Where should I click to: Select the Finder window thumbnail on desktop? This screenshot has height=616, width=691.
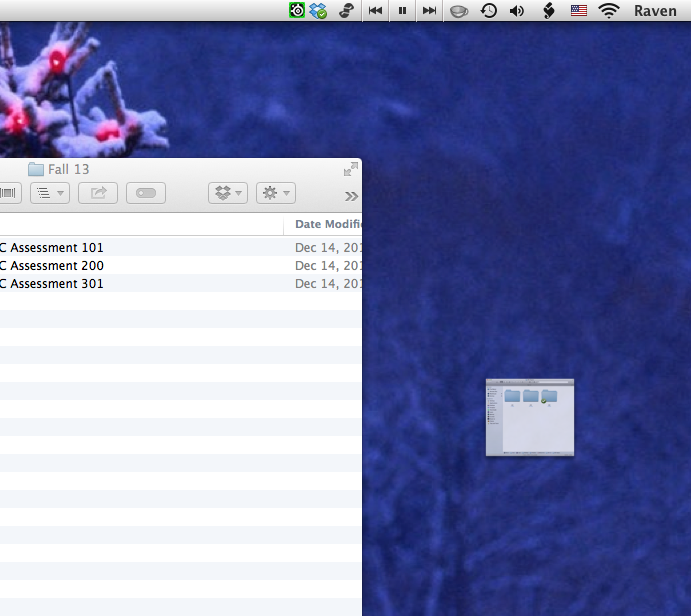click(x=530, y=417)
